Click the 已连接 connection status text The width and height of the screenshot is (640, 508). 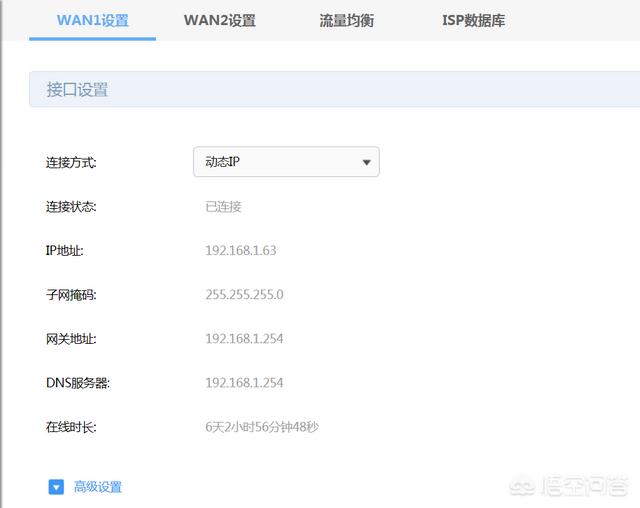(223, 207)
